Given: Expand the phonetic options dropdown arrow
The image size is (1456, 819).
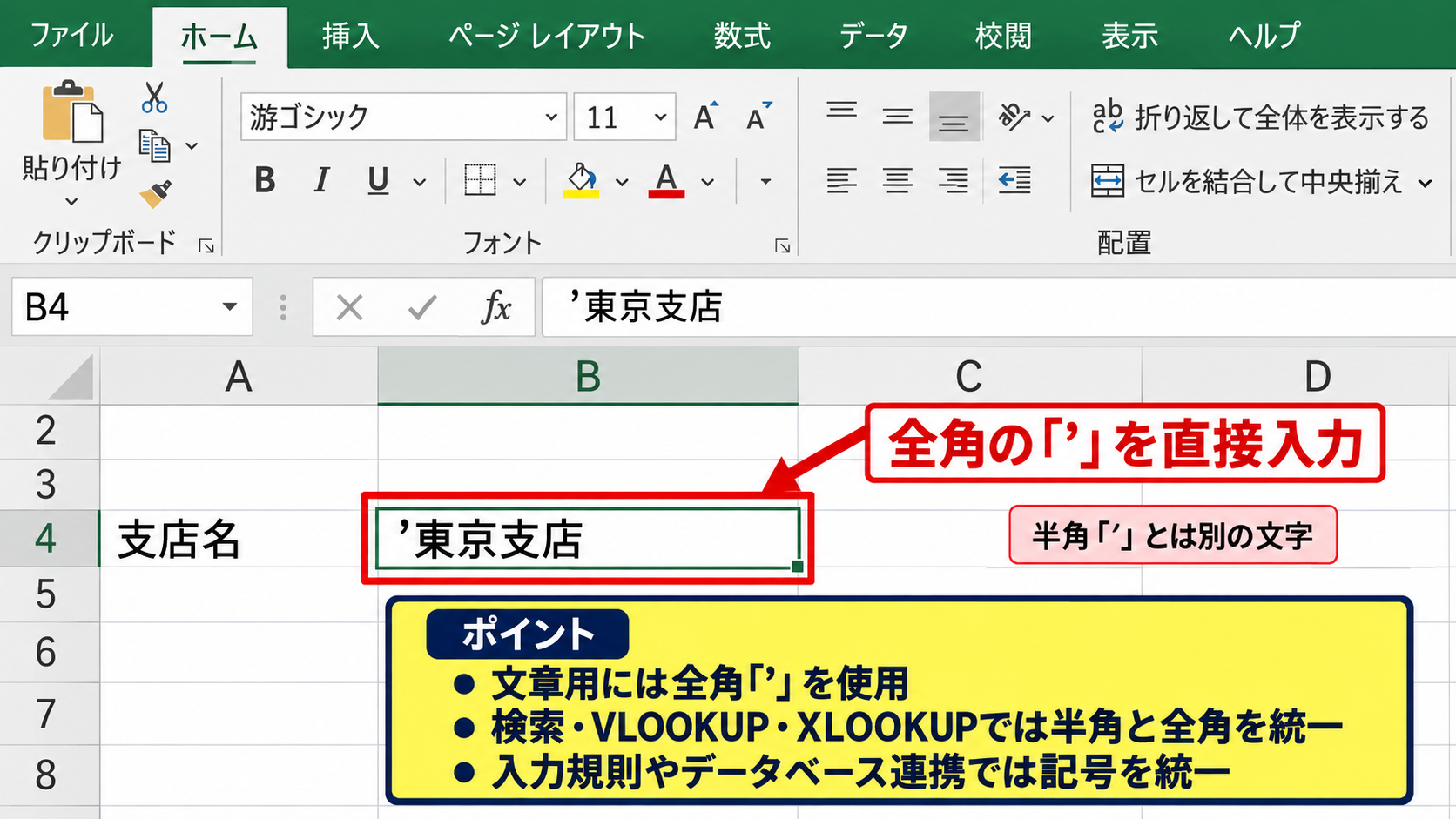Looking at the screenshot, I should point(765,182).
